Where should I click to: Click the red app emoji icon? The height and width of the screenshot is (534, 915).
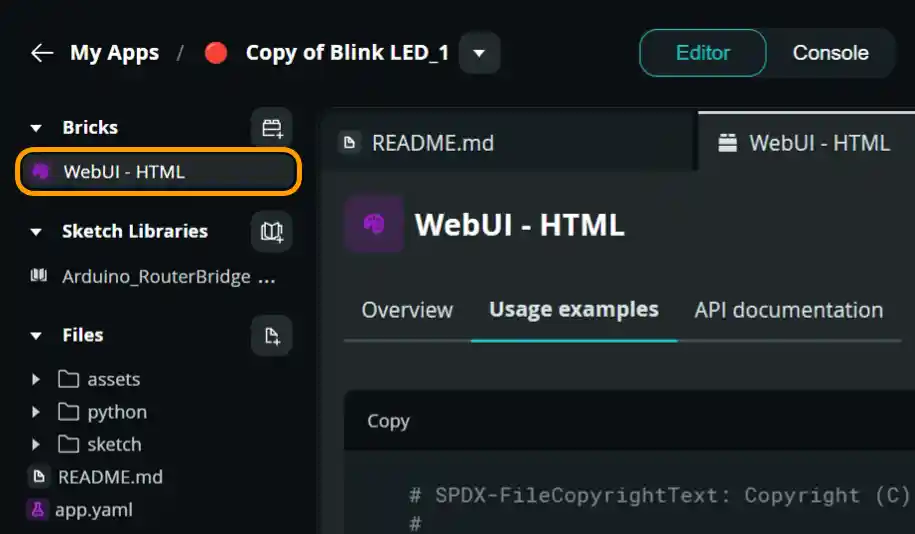tap(215, 53)
